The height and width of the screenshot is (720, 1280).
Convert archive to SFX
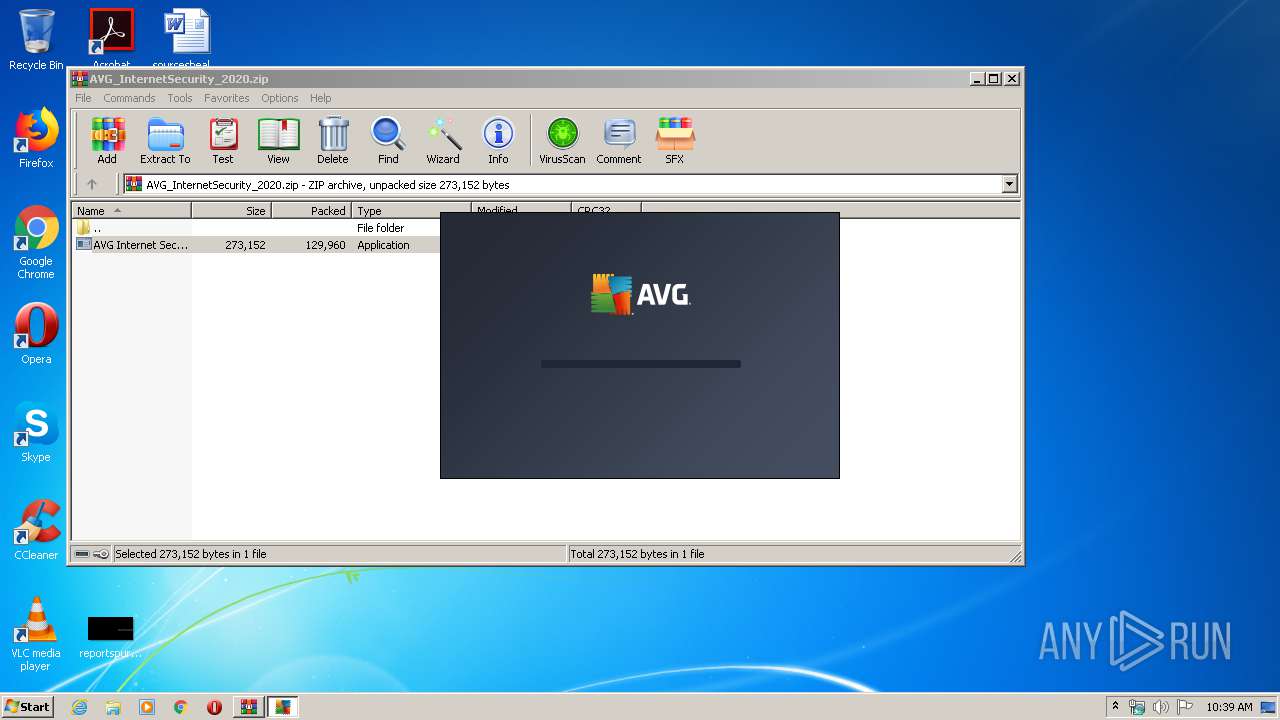click(675, 141)
